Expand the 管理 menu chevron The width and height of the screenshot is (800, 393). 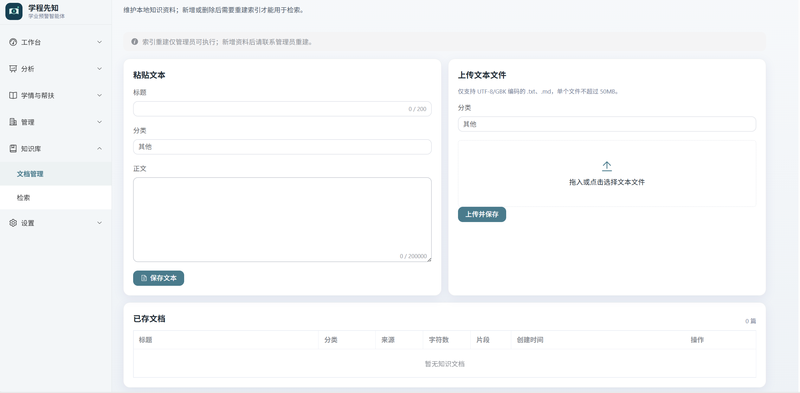[99, 122]
